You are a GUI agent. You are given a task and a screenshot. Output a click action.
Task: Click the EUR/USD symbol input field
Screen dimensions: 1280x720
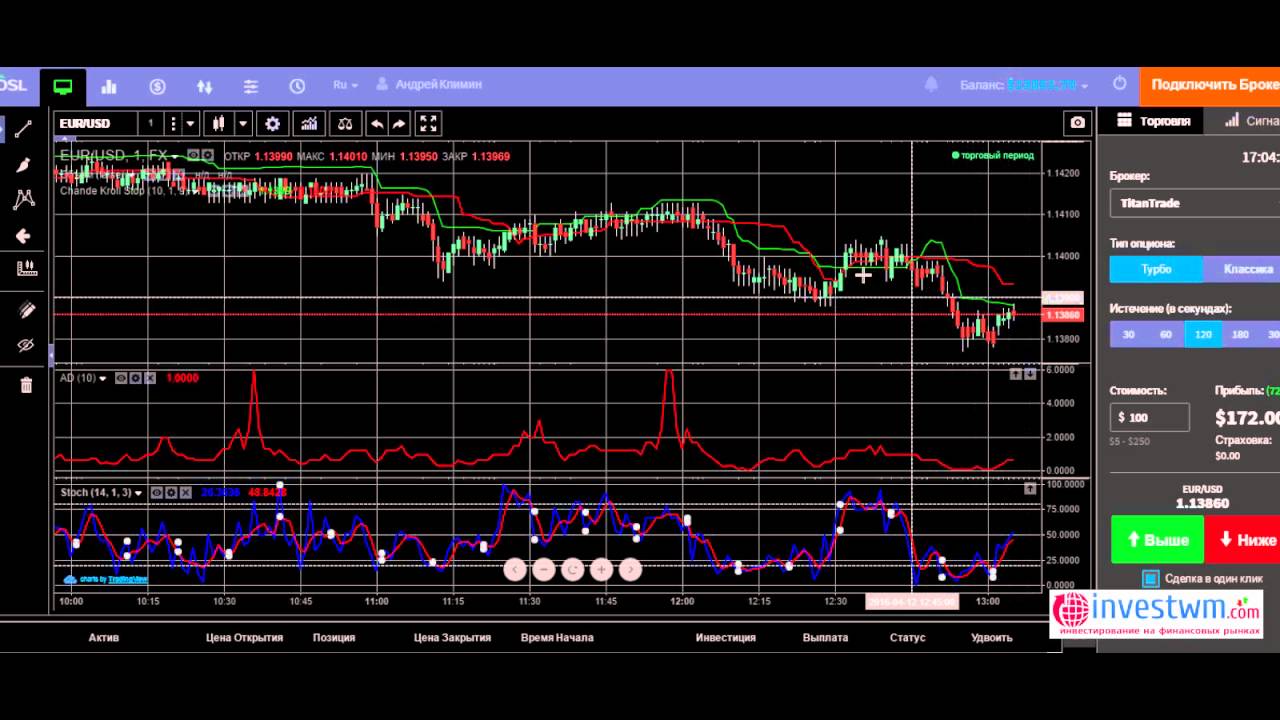[96, 124]
